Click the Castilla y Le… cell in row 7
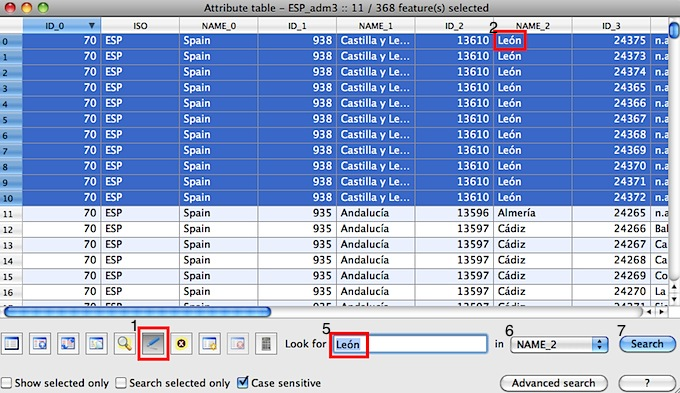This screenshot has width=680, height=393. tap(376, 151)
